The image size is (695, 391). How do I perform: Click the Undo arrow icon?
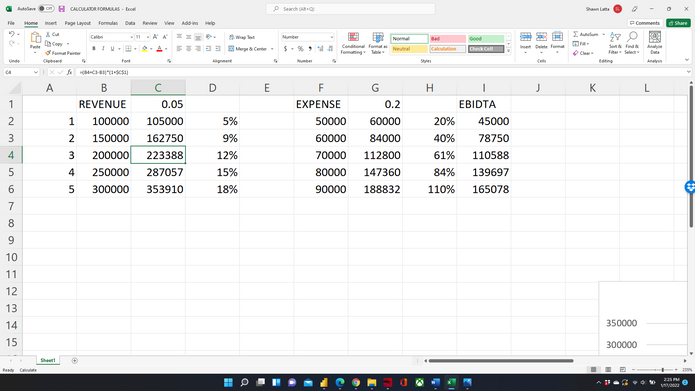coord(12,34)
